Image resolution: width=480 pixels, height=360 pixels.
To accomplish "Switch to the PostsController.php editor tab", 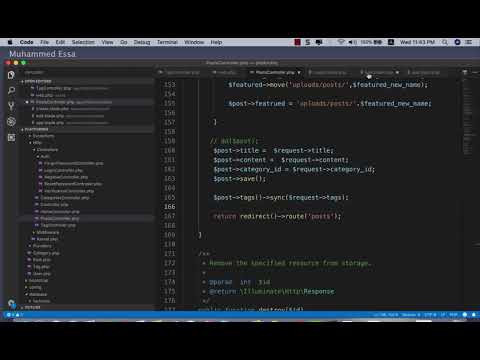I will pyautogui.click(x=275, y=72).
